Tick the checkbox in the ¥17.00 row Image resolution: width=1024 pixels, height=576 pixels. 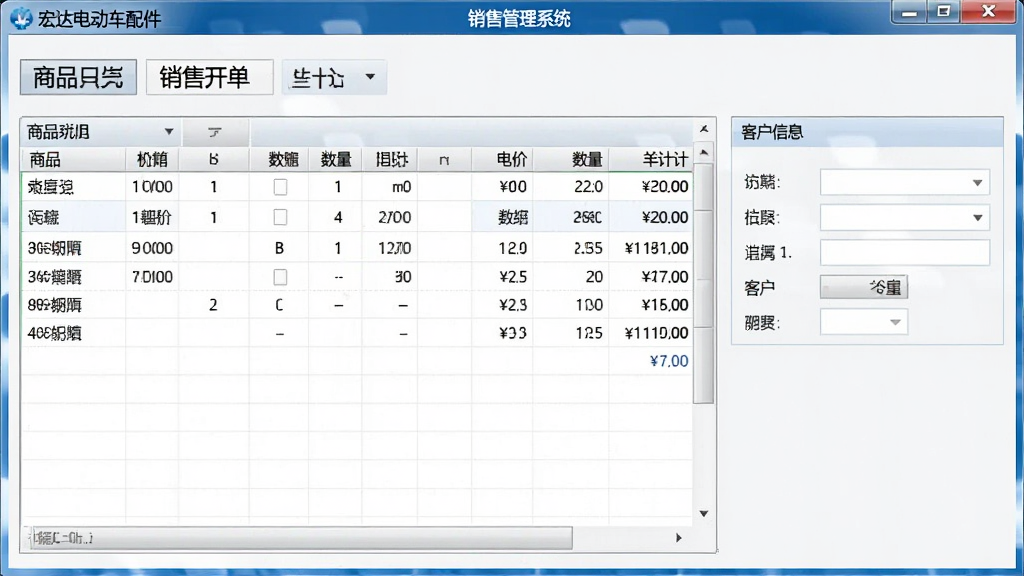[280, 277]
